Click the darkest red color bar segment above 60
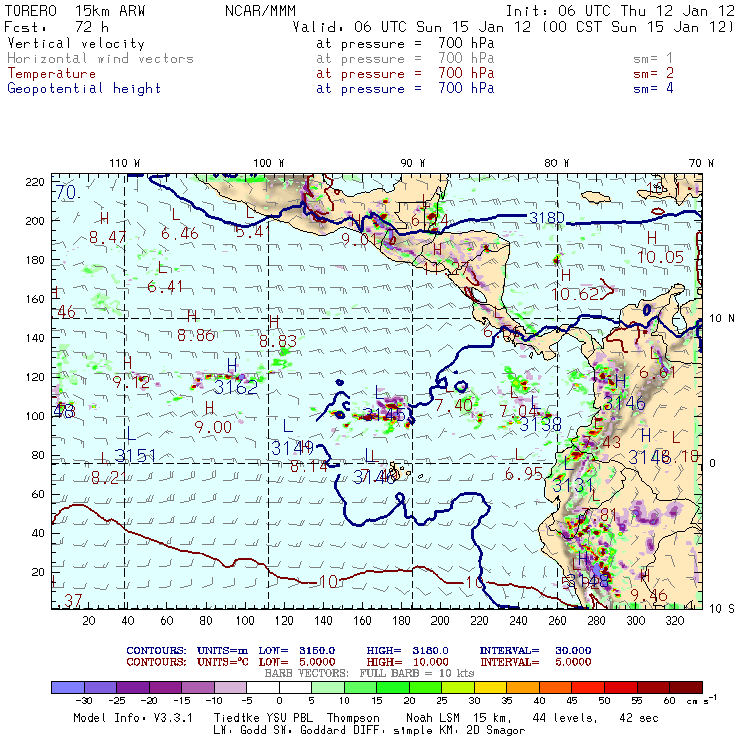 pyautogui.click(x=686, y=688)
